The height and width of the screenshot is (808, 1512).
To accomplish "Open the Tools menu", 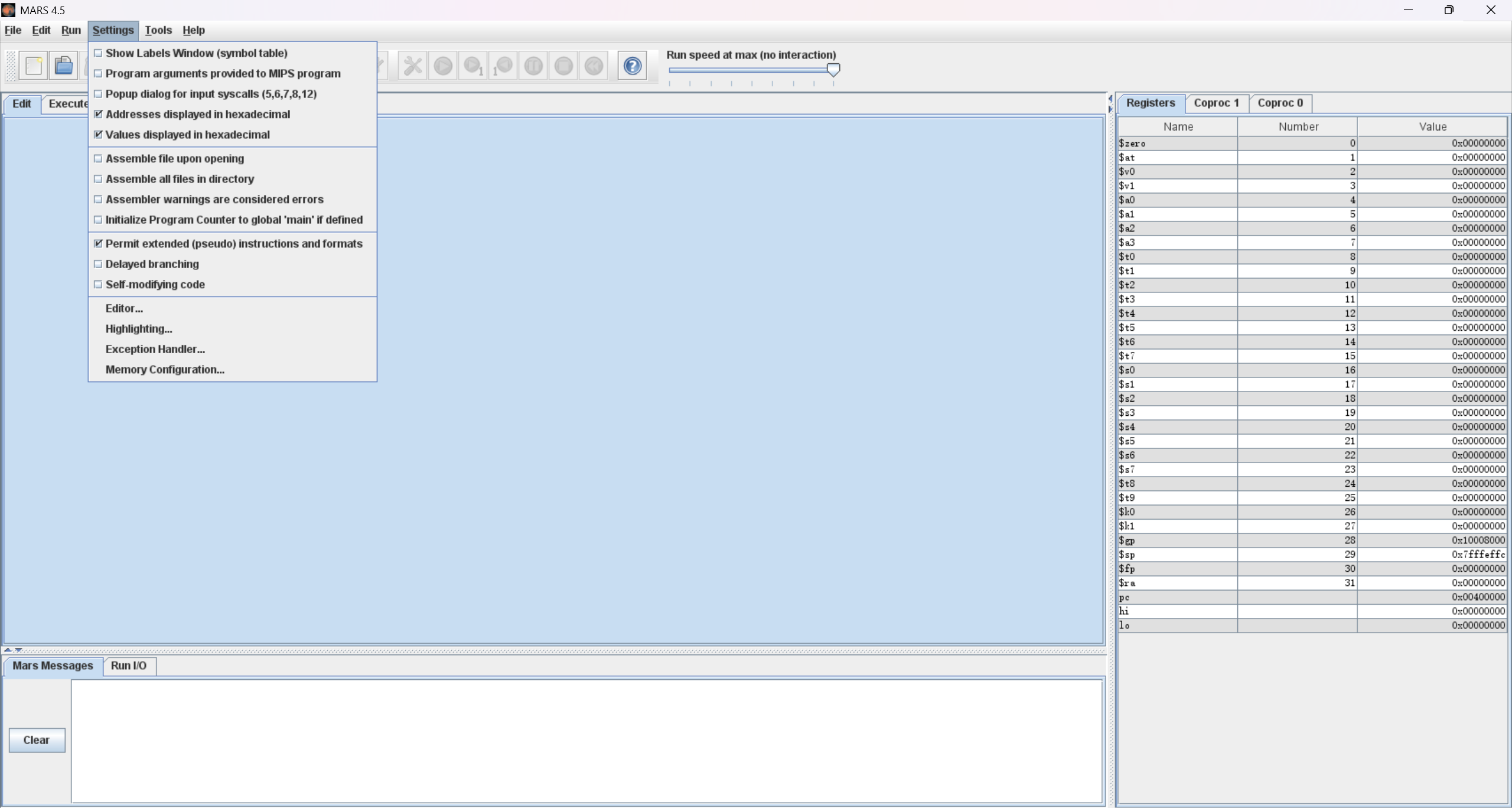I will [158, 30].
